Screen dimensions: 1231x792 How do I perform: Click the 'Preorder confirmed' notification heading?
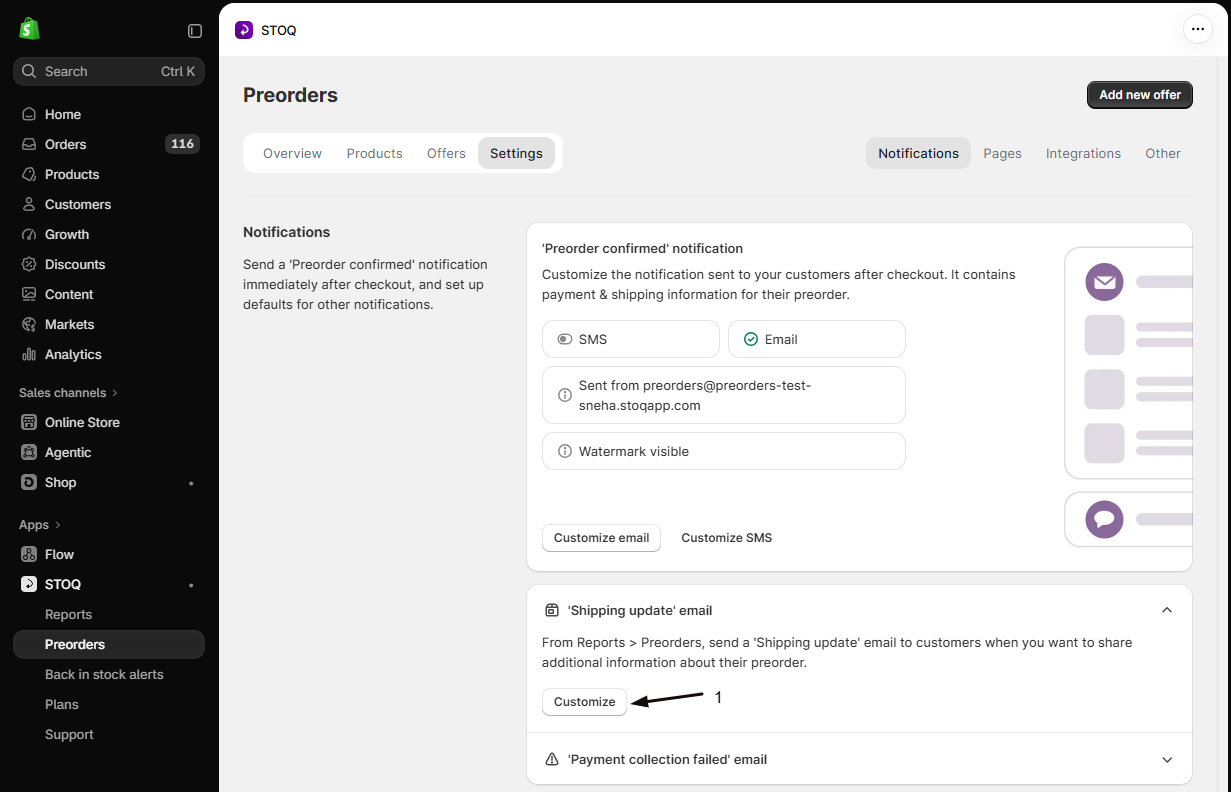coord(642,248)
